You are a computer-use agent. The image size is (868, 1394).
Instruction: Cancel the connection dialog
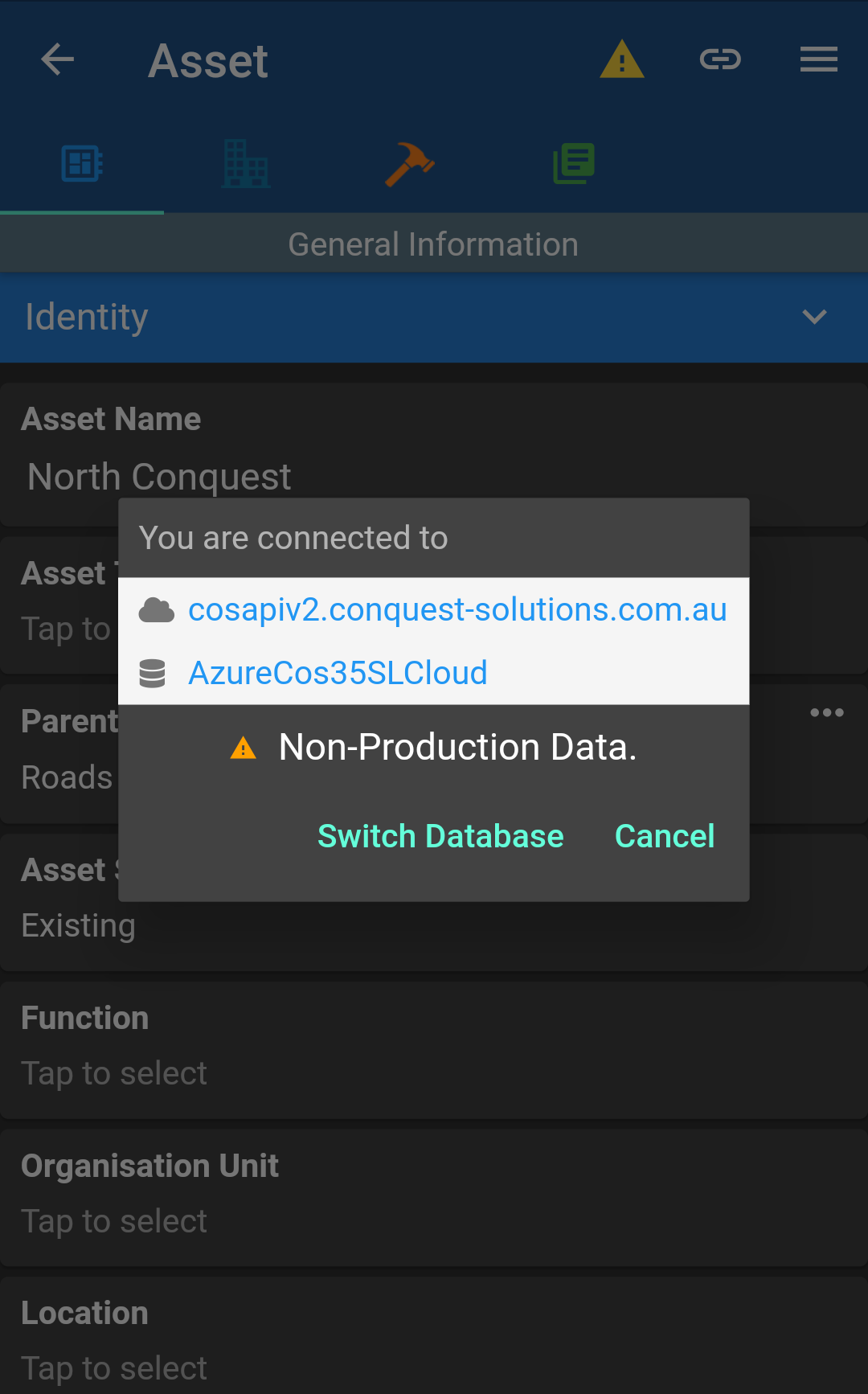pyautogui.click(x=665, y=836)
